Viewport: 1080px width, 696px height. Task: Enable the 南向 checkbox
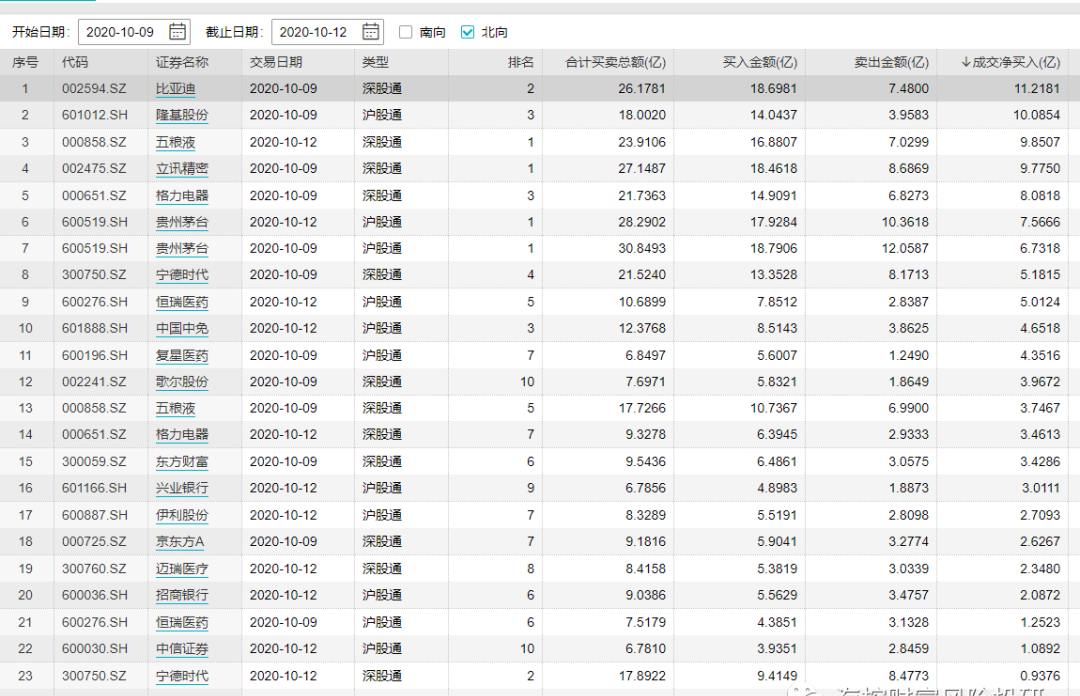[x=406, y=32]
